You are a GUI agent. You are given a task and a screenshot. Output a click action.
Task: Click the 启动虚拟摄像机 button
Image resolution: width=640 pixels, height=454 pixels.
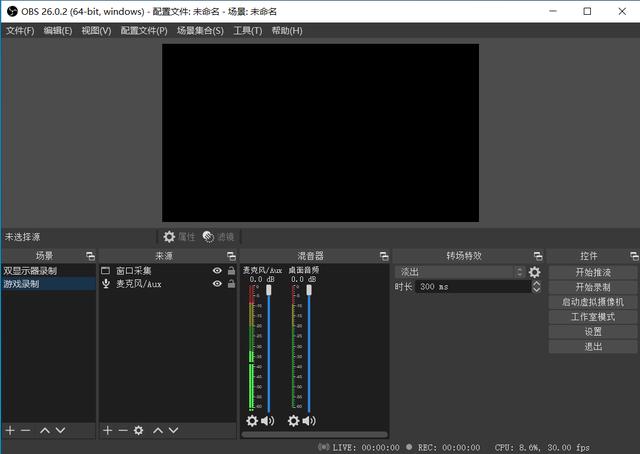[x=593, y=302]
